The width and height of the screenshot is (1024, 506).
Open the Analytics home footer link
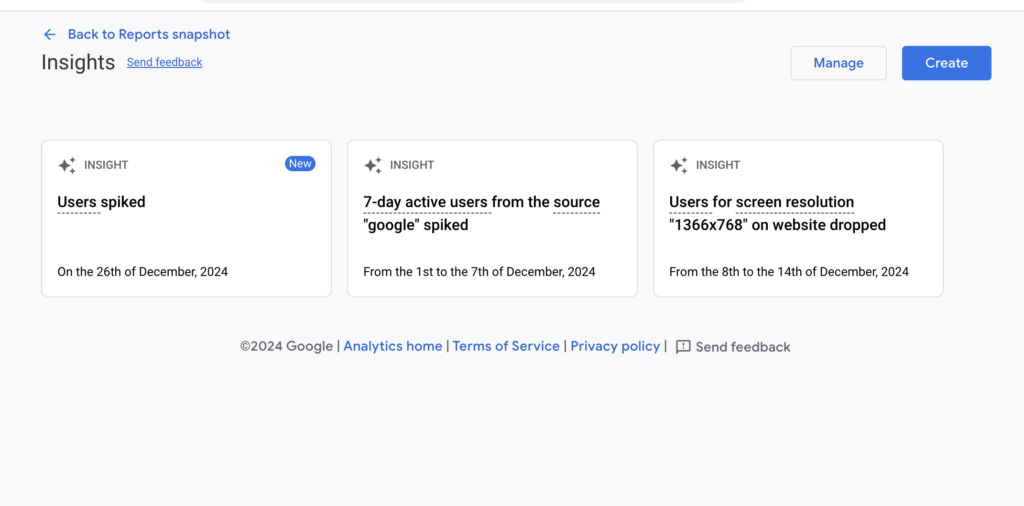[393, 346]
